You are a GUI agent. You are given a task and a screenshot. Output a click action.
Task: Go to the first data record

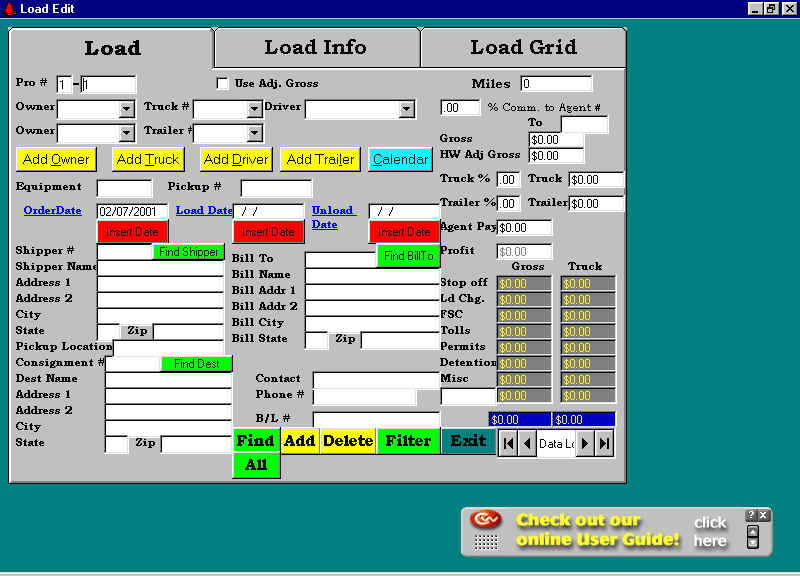pyautogui.click(x=509, y=443)
